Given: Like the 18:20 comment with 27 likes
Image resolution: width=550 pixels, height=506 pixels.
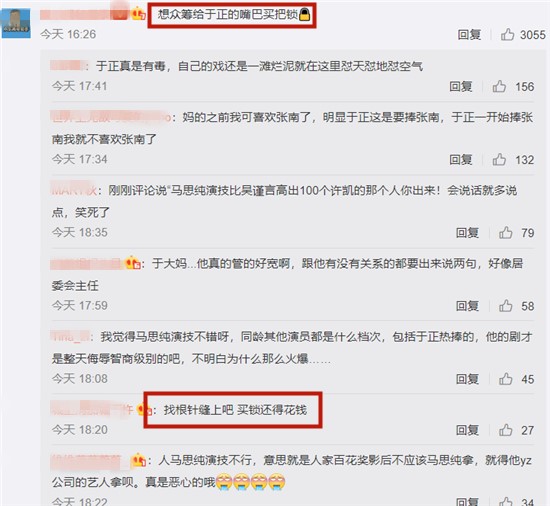Looking at the screenshot, I should click(505, 430).
